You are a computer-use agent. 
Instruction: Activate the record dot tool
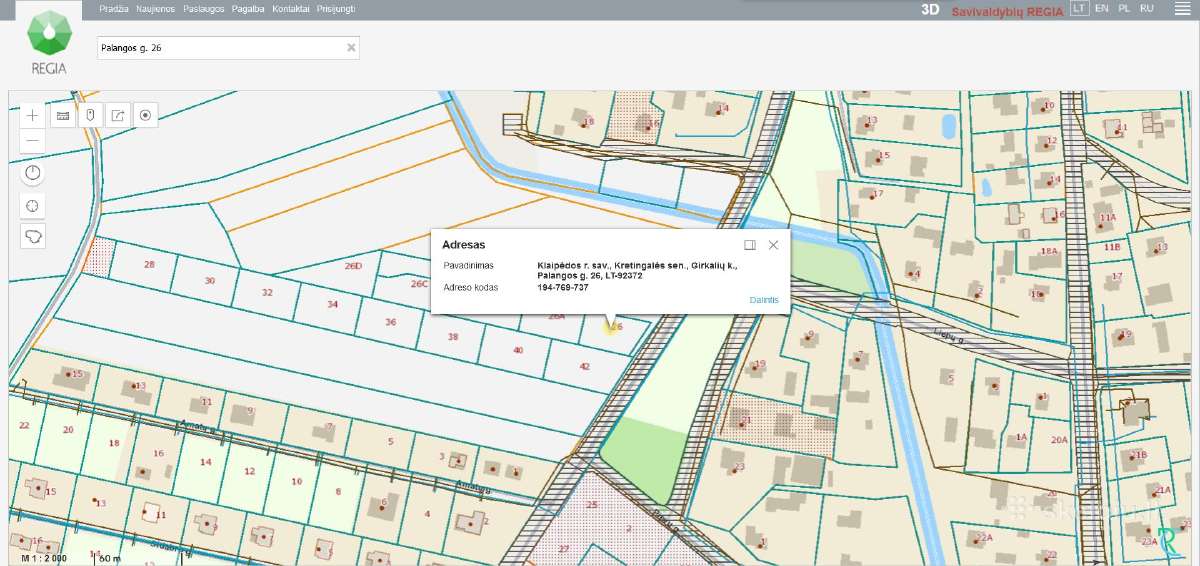click(146, 116)
